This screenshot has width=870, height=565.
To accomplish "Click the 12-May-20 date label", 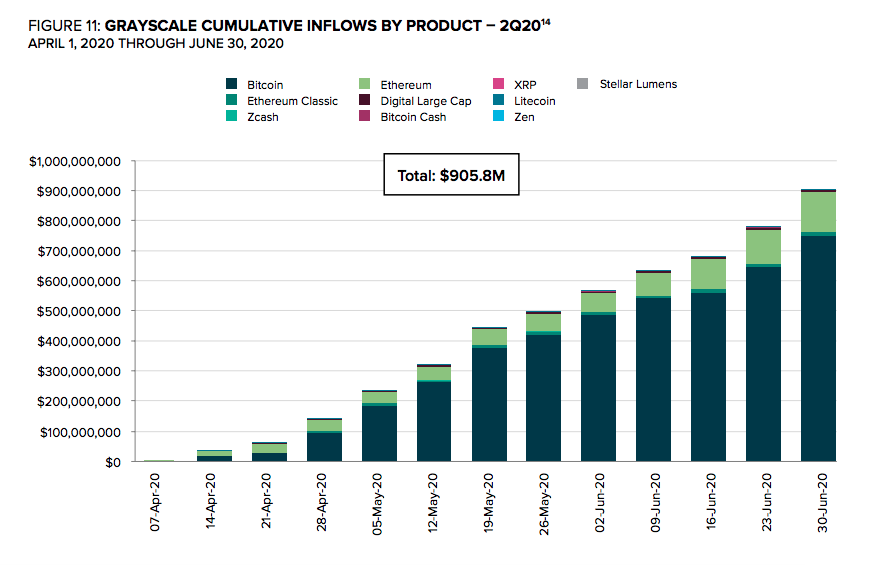I will tap(433, 503).
